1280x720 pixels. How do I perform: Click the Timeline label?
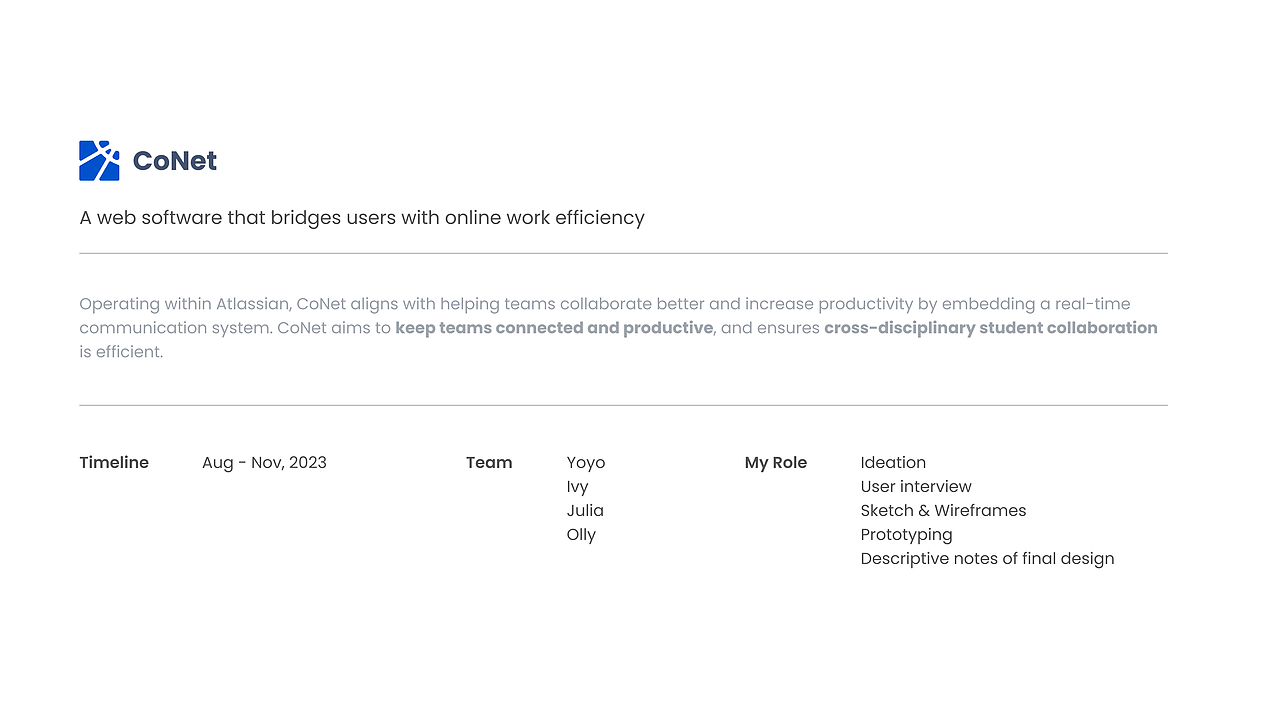114,463
